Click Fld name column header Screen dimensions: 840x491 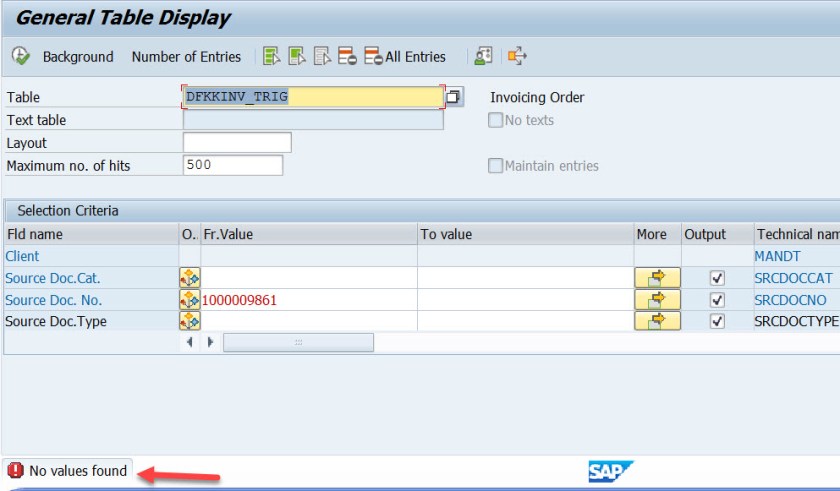point(92,234)
